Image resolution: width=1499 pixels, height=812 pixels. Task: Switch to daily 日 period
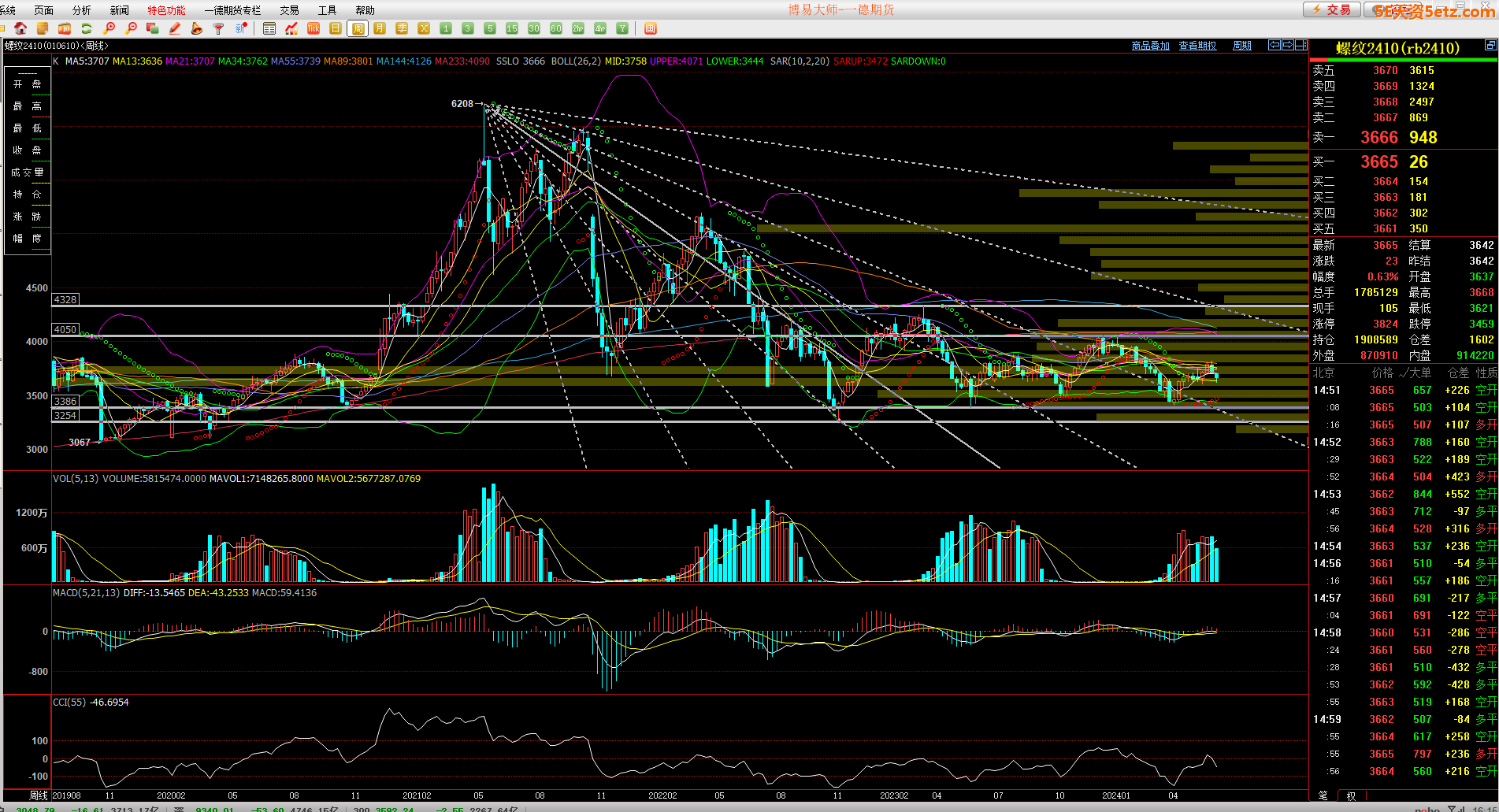[x=336, y=28]
